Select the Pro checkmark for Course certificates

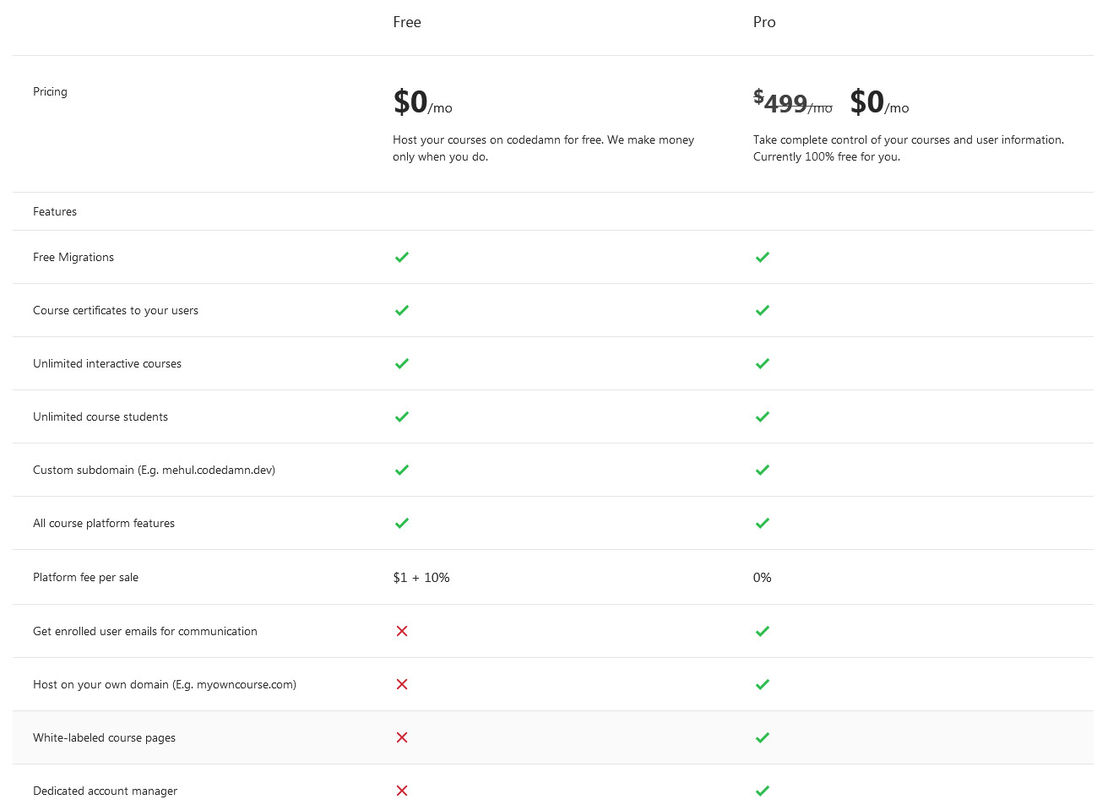click(x=762, y=310)
